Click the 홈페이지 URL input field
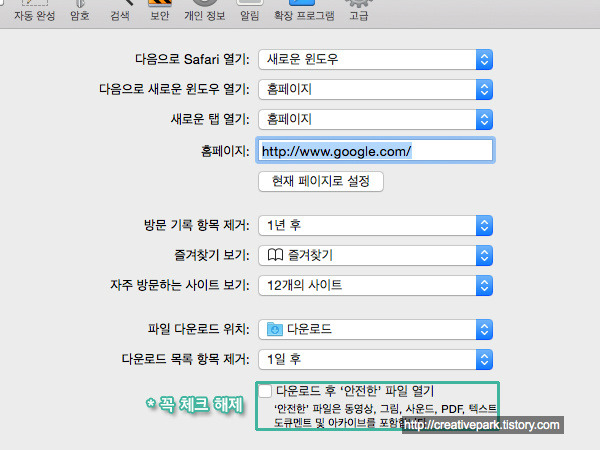This screenshot has width=600, height=450. click(x=375, y=150)
